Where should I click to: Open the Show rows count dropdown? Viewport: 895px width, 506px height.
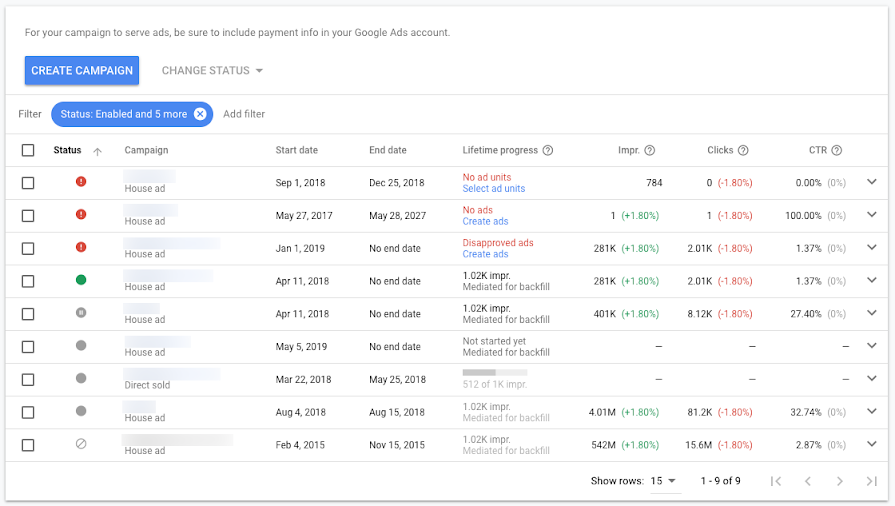tap(664, 481)
